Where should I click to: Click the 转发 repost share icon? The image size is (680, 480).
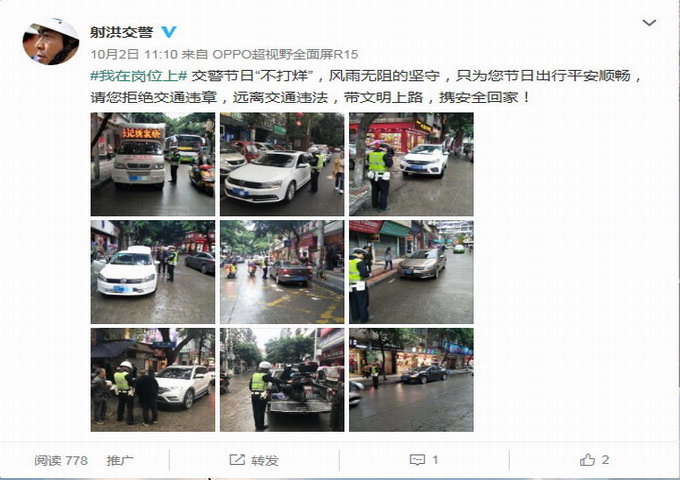click(237, 460)
